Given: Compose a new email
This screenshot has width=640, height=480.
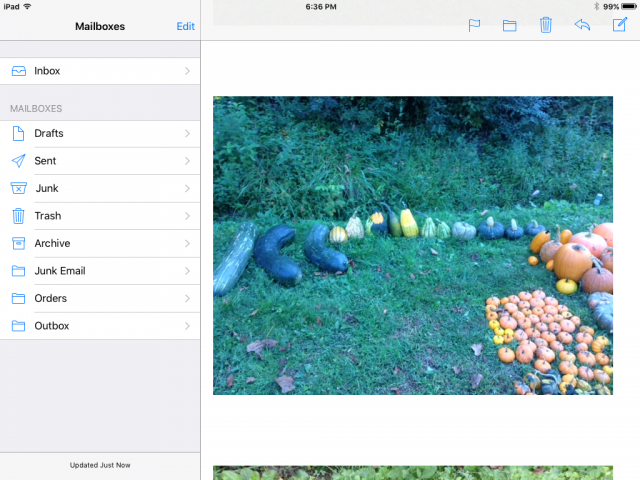Looking at the screenshot, I should [620, 24].
